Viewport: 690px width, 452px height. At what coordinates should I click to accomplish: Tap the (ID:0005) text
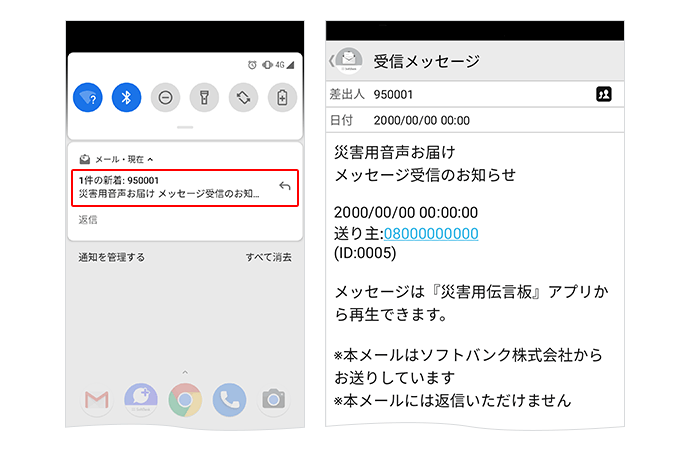(365, 253)
